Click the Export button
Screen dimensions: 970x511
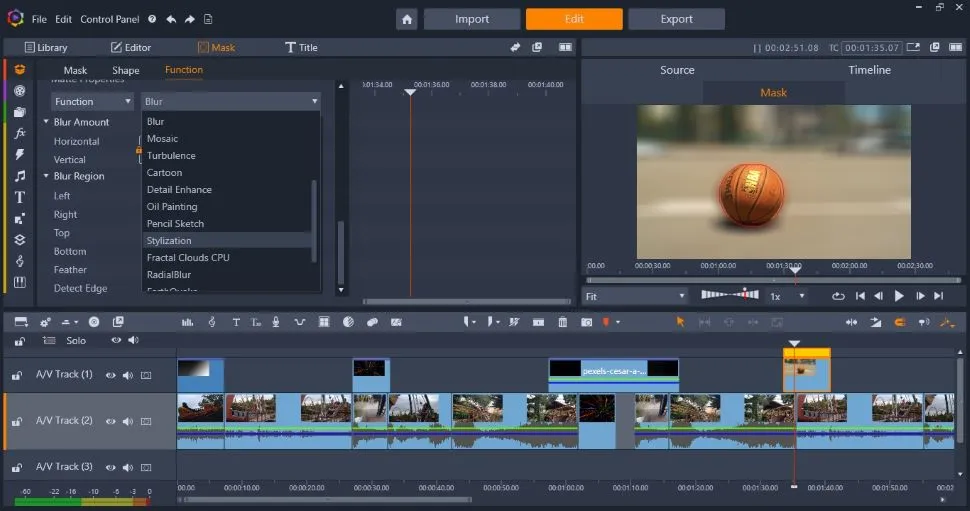(x=676, y=19)
